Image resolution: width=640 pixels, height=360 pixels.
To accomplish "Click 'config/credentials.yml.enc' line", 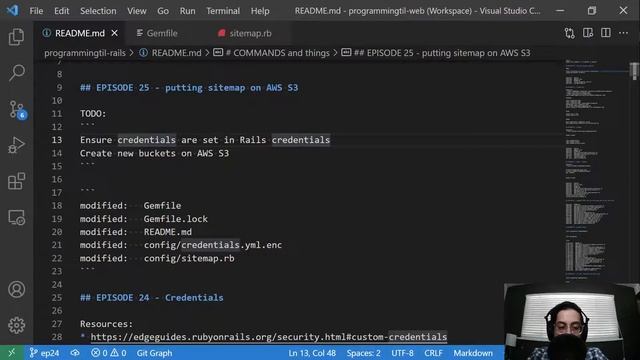I will [x=181, y=245].
